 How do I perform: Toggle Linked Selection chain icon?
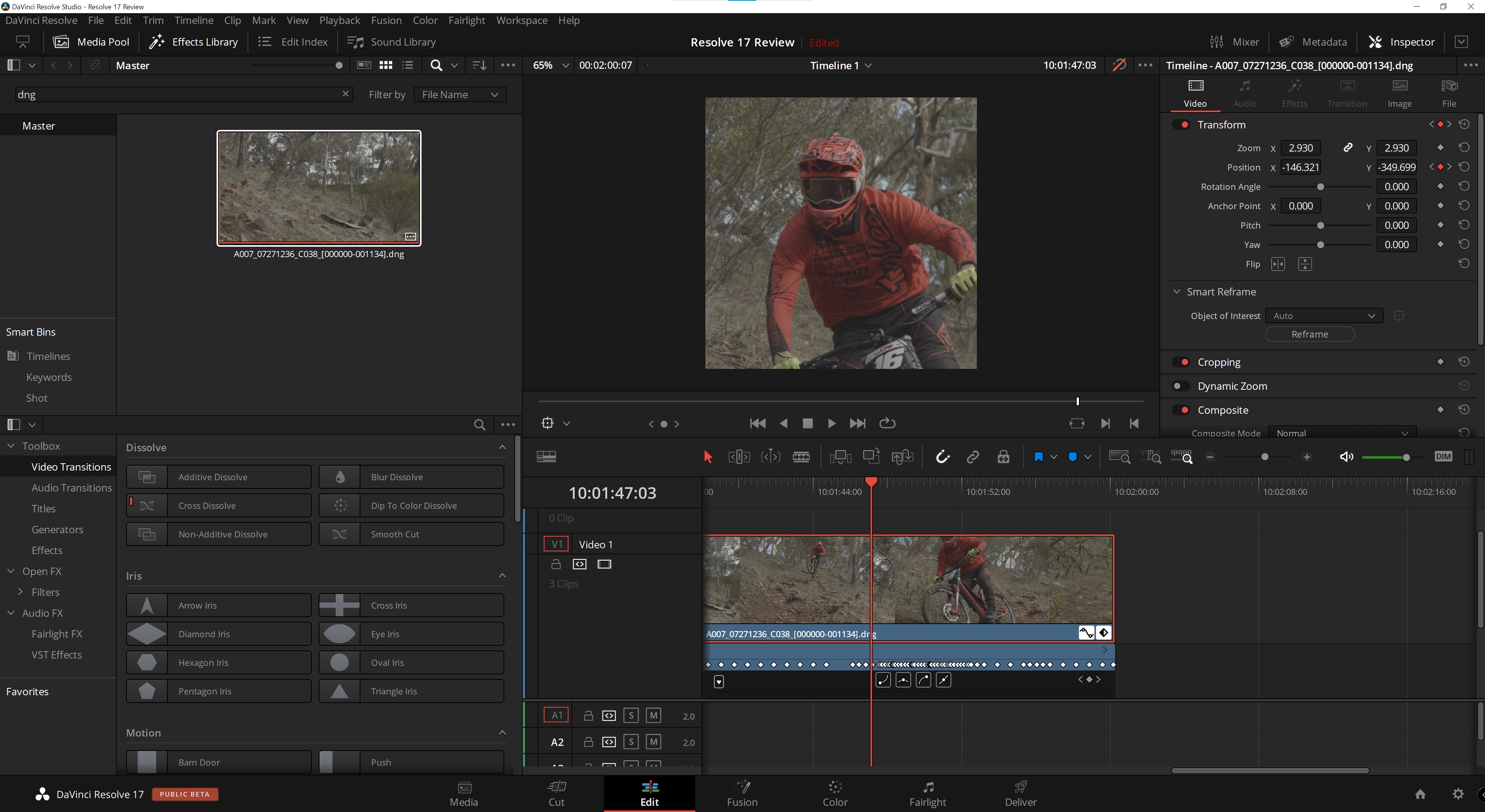(973, 457)
